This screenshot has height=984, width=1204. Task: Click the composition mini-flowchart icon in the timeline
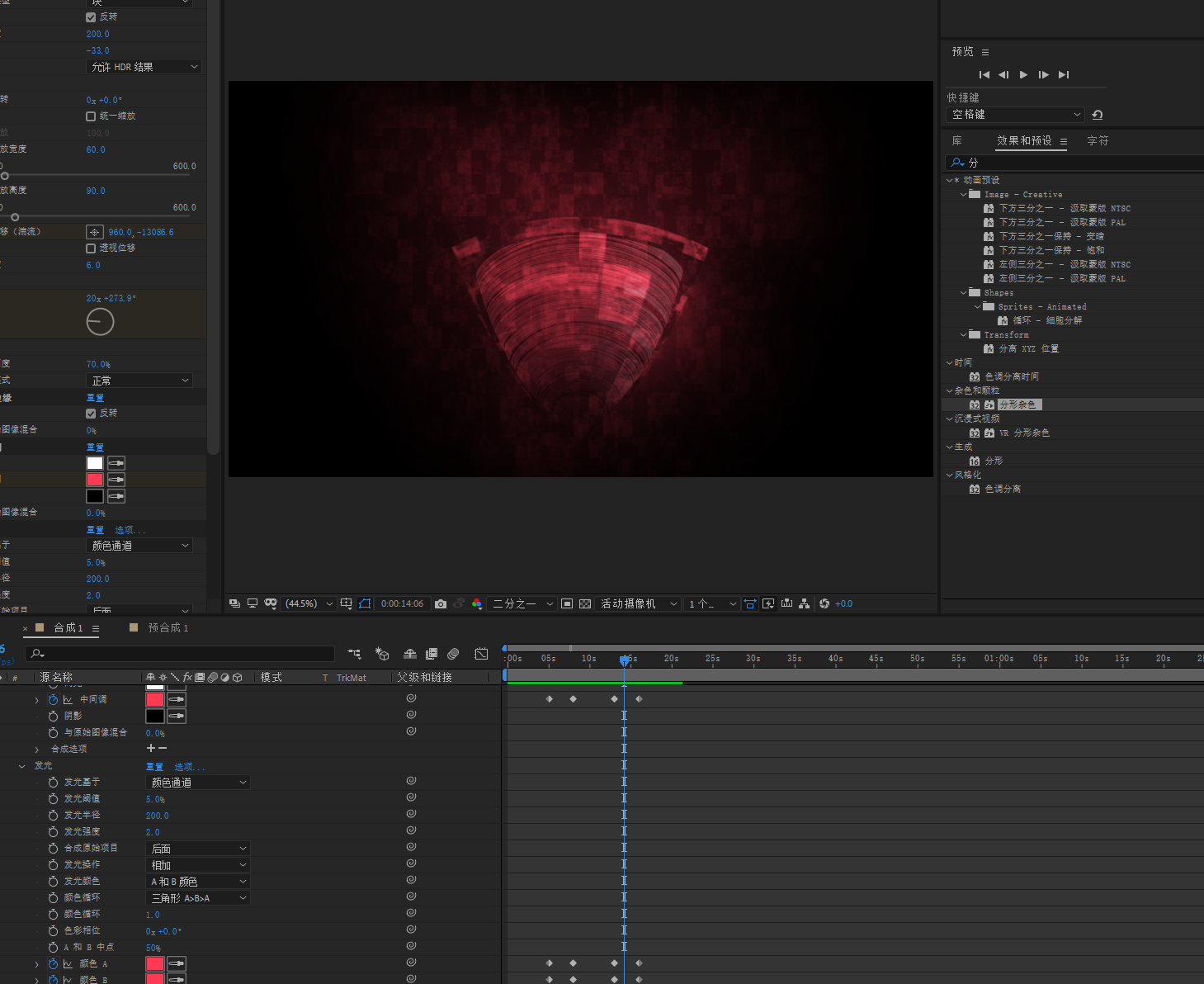[x=355, y=654]
